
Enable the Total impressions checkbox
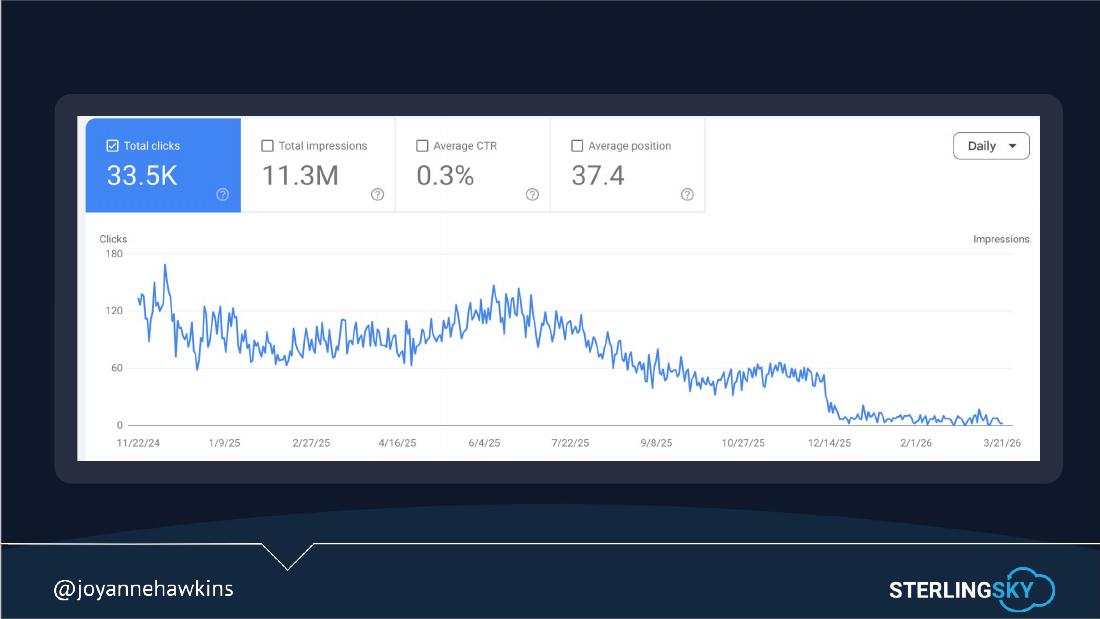267,146
